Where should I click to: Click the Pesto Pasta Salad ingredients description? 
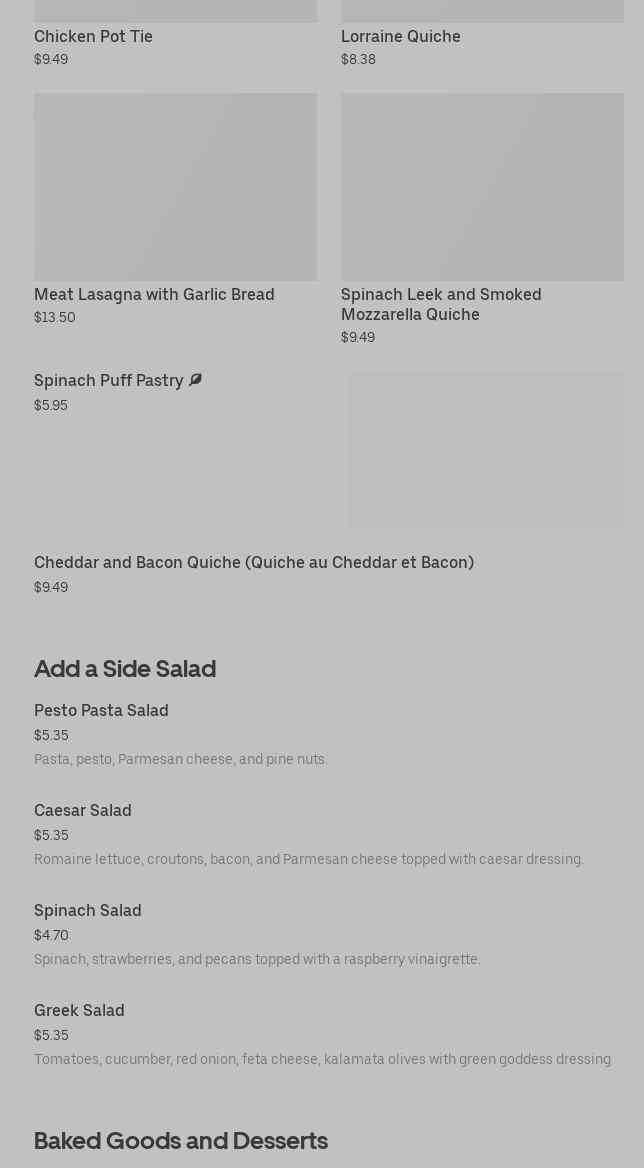point(181,760)
